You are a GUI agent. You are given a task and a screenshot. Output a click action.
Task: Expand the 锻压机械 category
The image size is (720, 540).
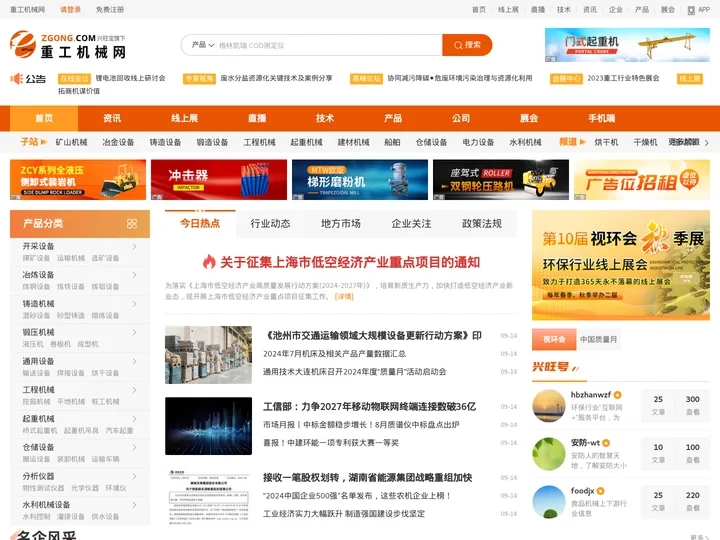coord(135,332)
